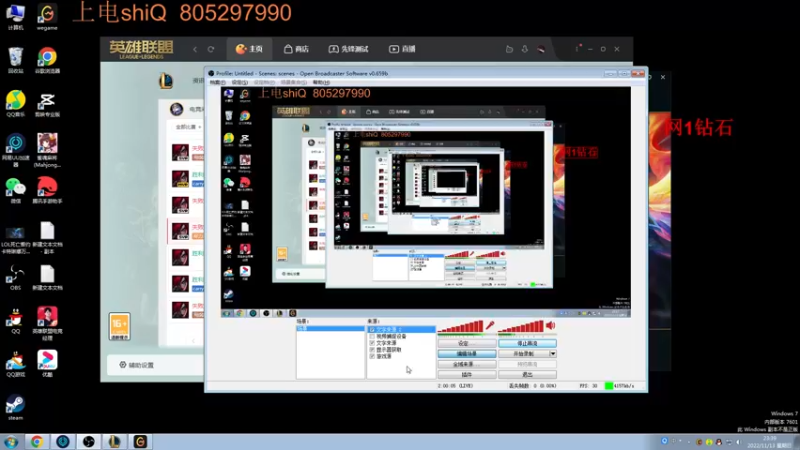Open the 剪映专业版 desktop shortcut
The width and height of the screenshot is (800, 450).
click(47, 104)
